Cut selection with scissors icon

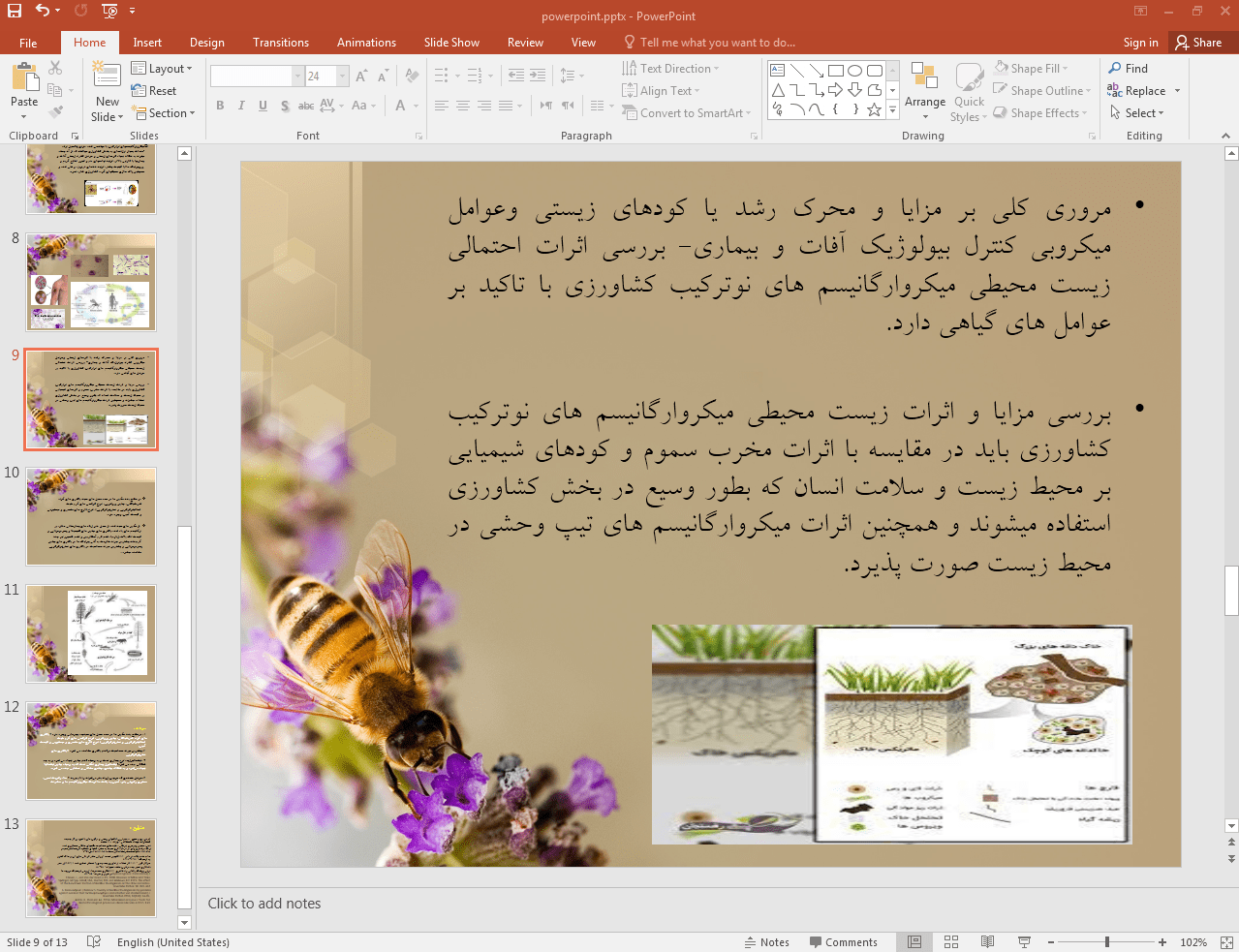pyautogui.click(x=55, y=68)
